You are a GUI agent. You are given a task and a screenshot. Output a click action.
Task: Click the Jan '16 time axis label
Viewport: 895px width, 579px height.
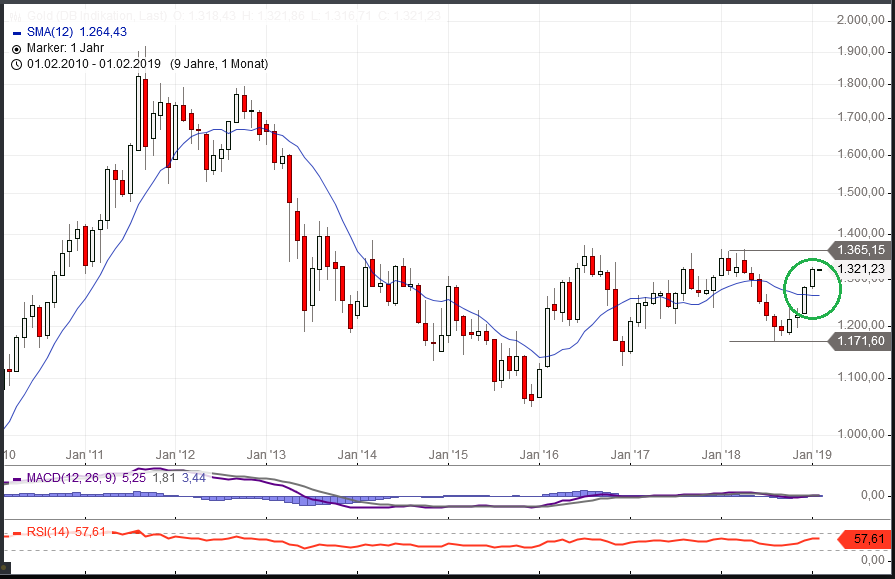pyautogui.click(x=539, y=455)
